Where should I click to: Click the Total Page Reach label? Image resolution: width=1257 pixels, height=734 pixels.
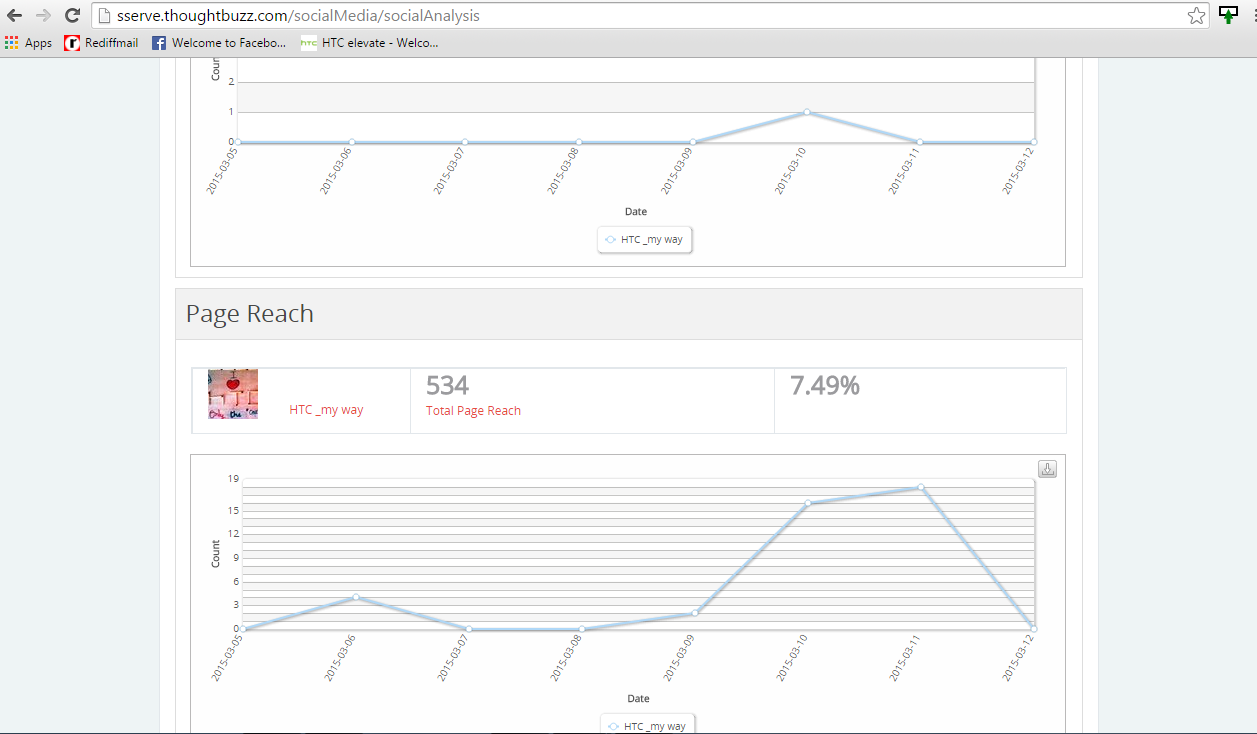pyautogui.click(x=473, y=411)
